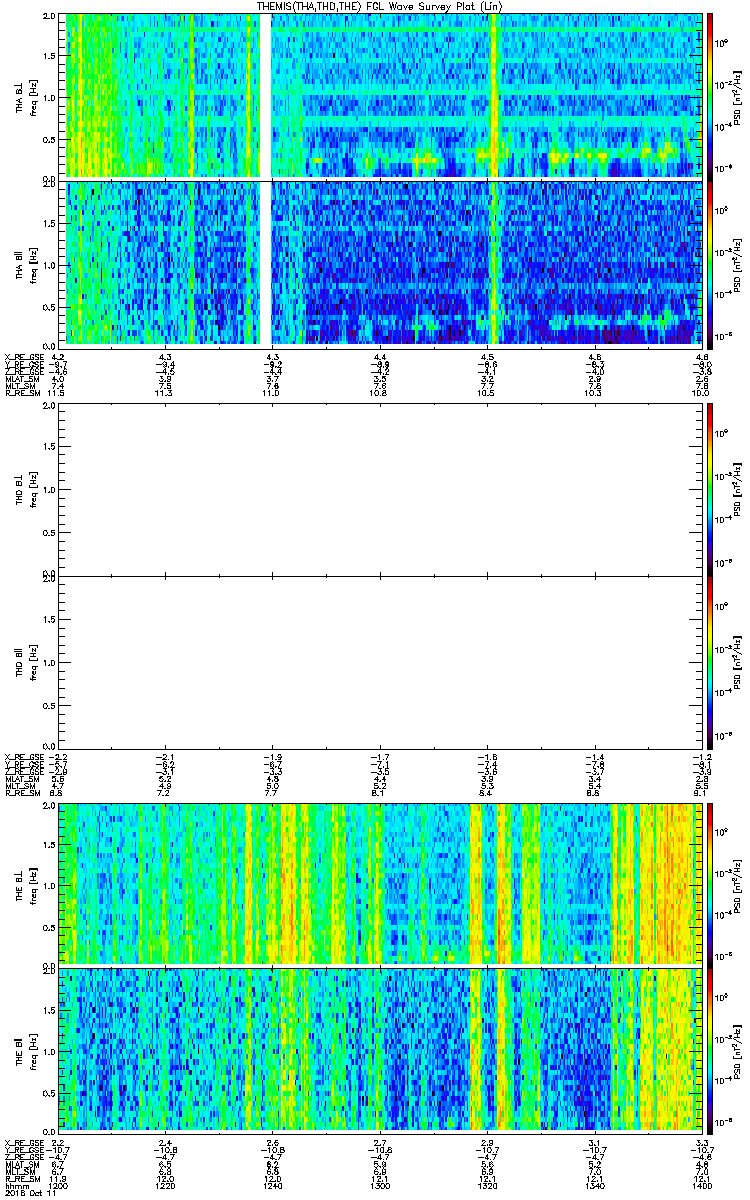
Task: Click the white data gap in THA BL
Action: point(265,95)
